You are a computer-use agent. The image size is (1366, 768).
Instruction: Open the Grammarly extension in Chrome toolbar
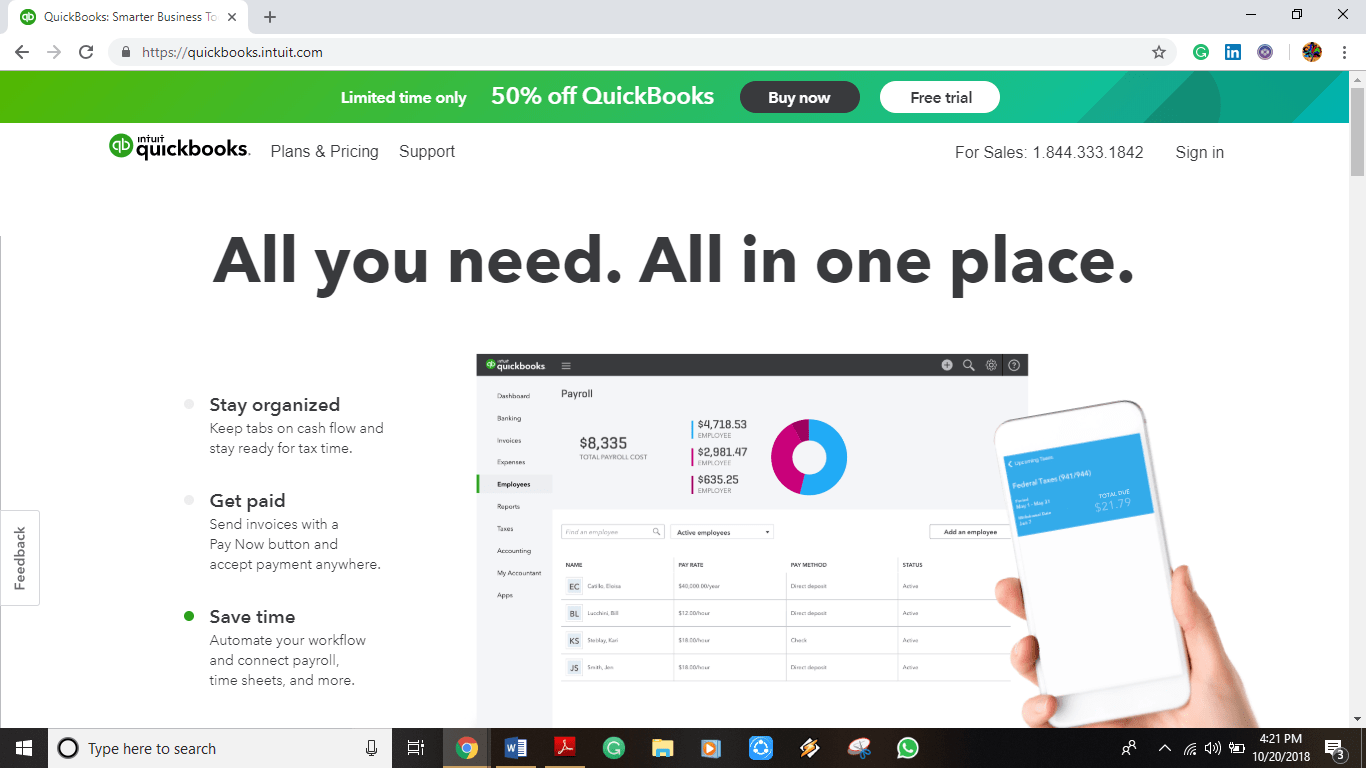(1201, 52)
